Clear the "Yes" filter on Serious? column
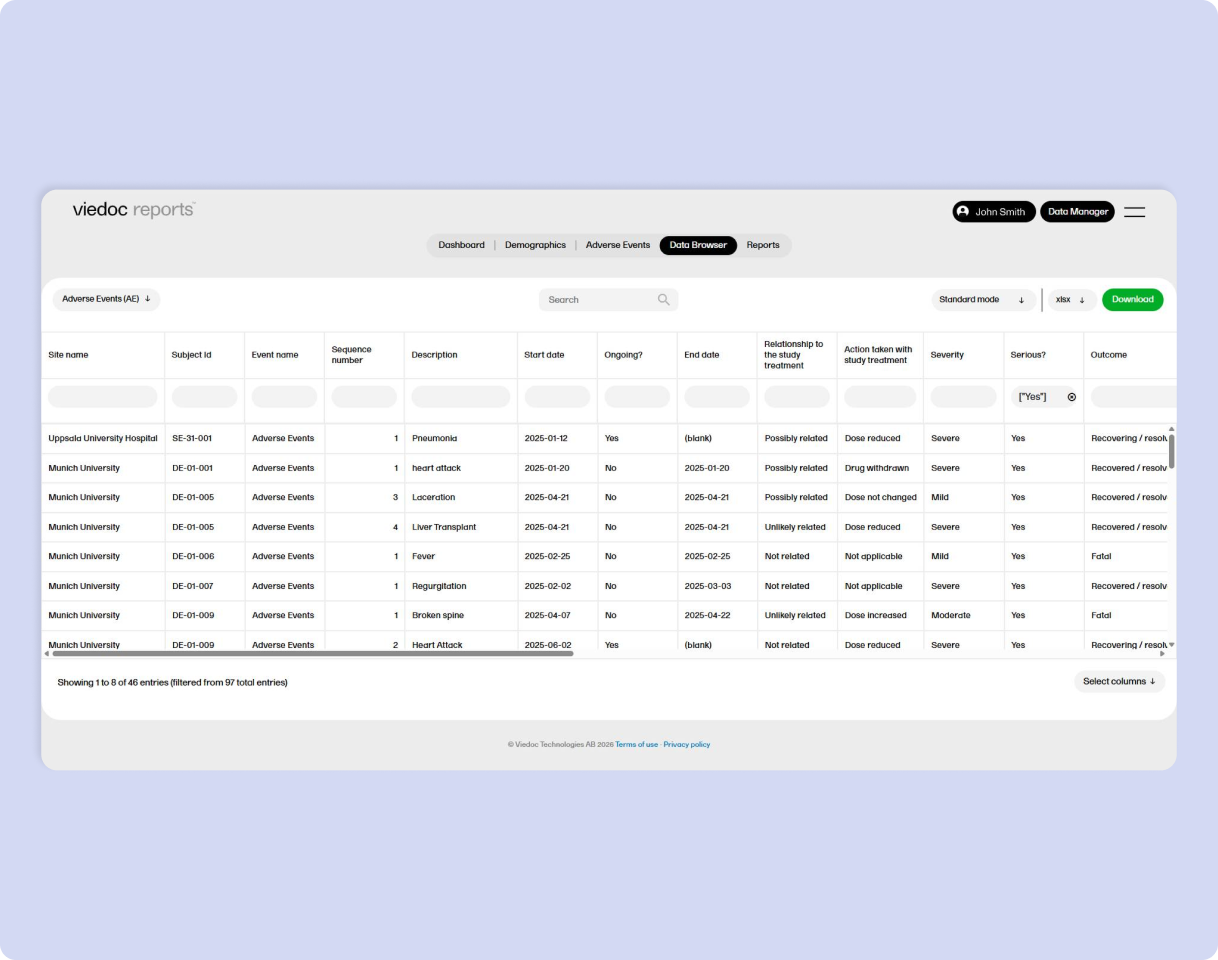The image size is (1218, 960). (1071, 397)
